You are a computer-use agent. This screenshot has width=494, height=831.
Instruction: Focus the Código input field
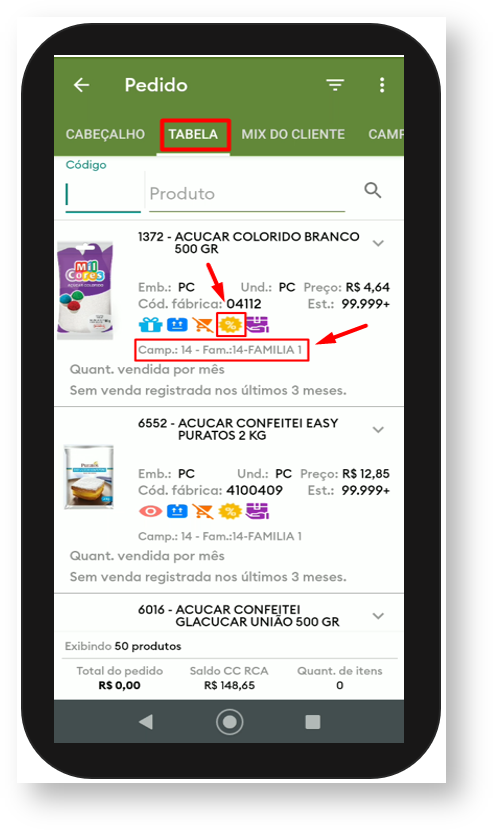(x=103, y=194)
